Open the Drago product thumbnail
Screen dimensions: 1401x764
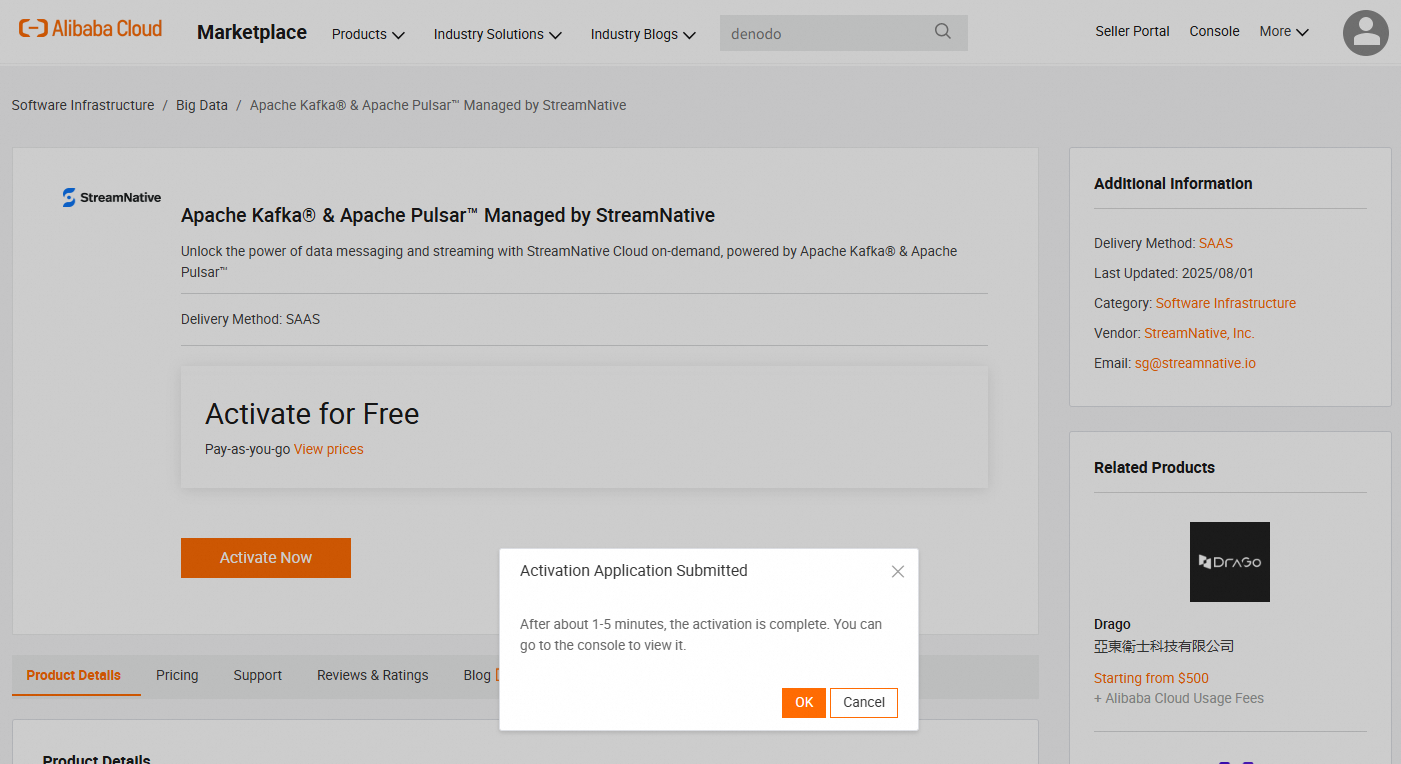point(1229,562)
